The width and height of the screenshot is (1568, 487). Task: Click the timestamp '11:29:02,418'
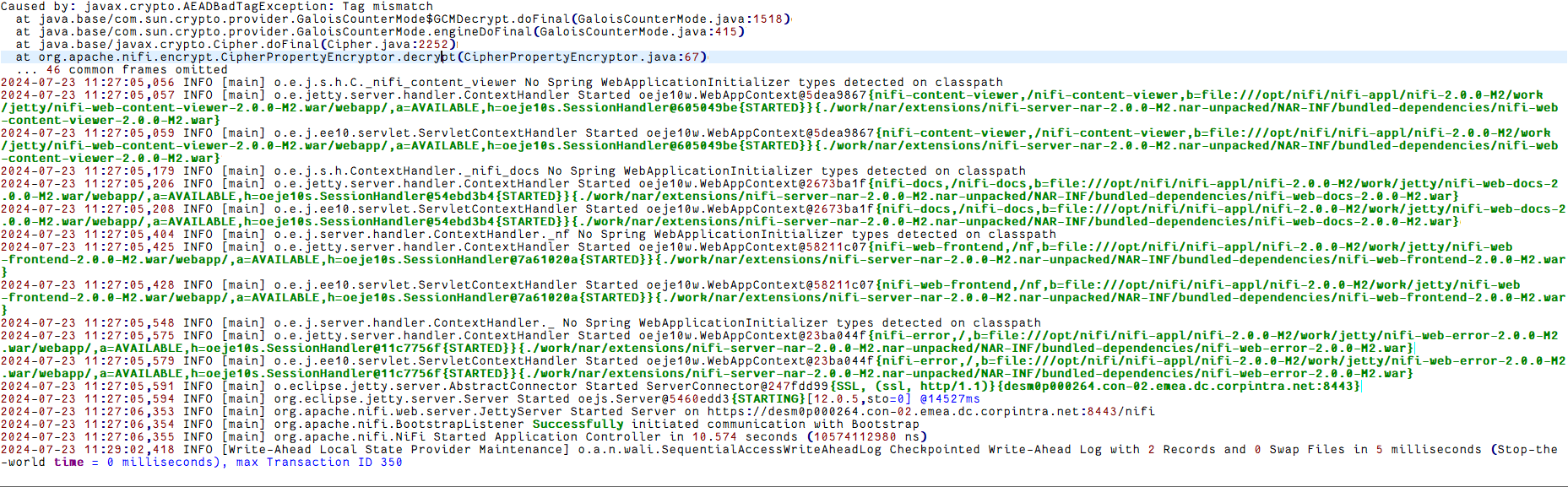click(129, 449)
